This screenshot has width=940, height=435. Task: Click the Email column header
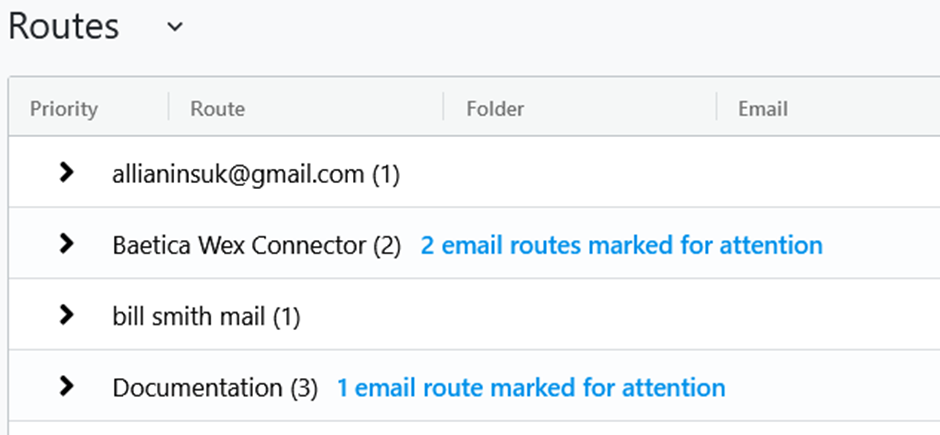pos(763,109)
